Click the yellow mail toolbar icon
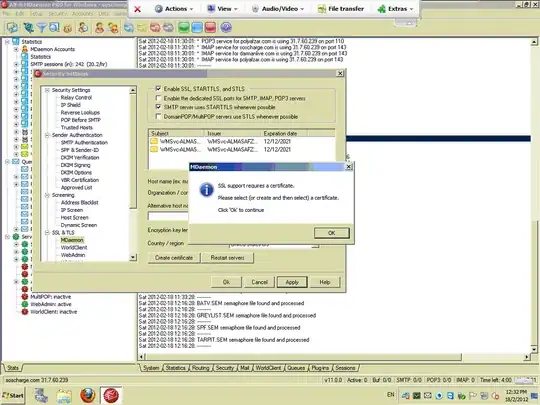 click(x=142, y=28)
